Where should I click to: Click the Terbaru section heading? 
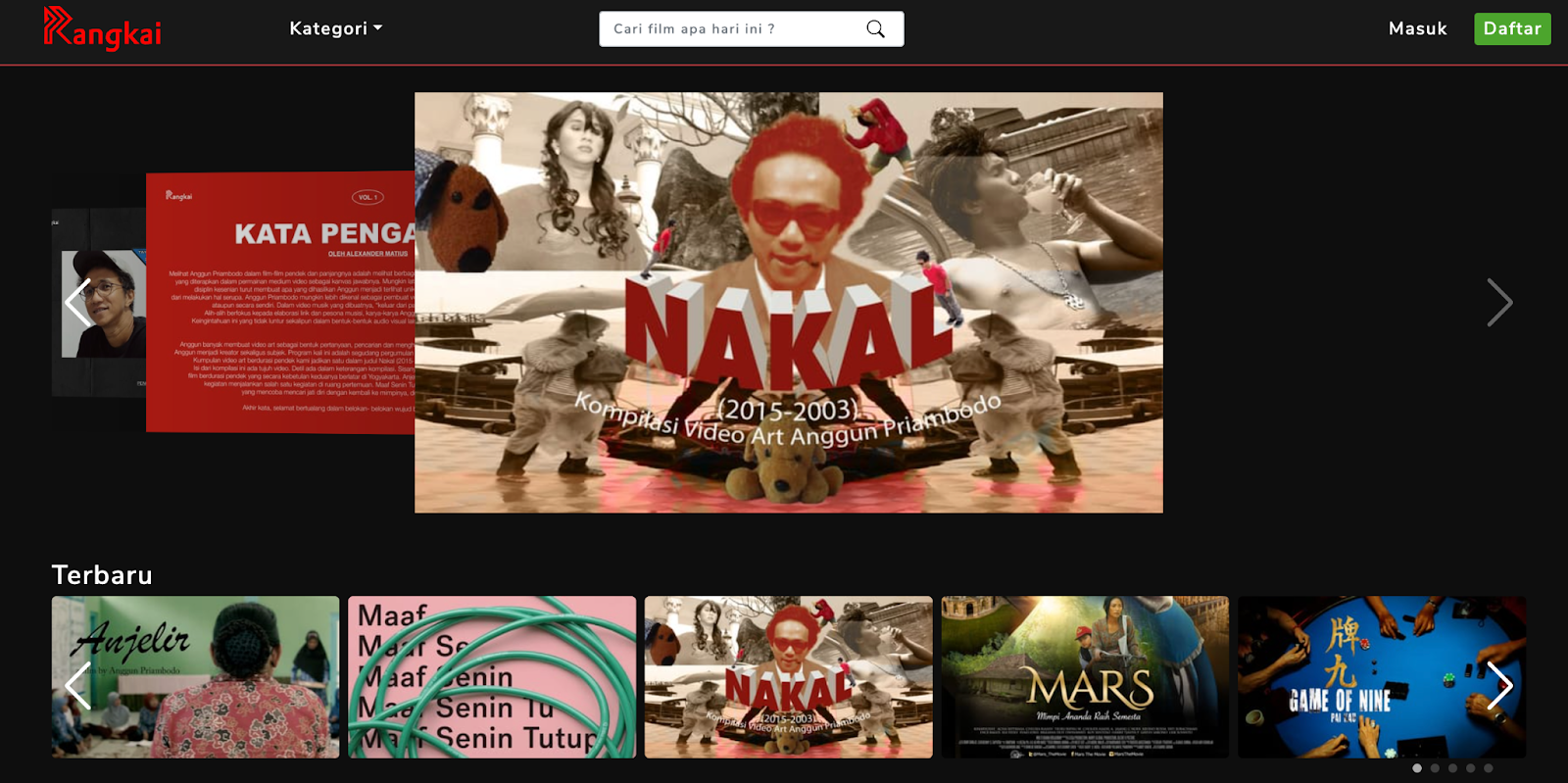(102, 574)
